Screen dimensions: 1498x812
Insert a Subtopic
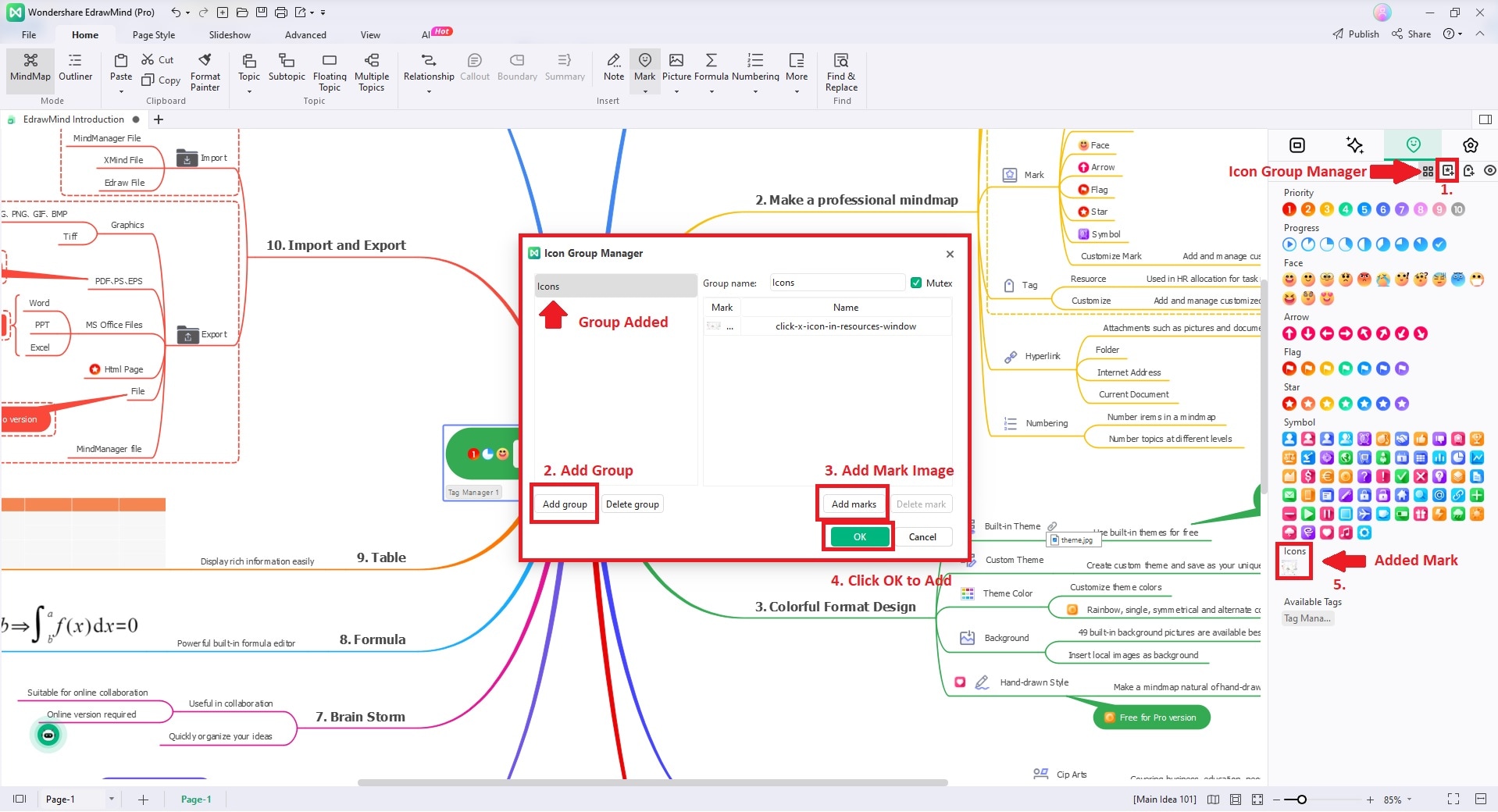287,68
